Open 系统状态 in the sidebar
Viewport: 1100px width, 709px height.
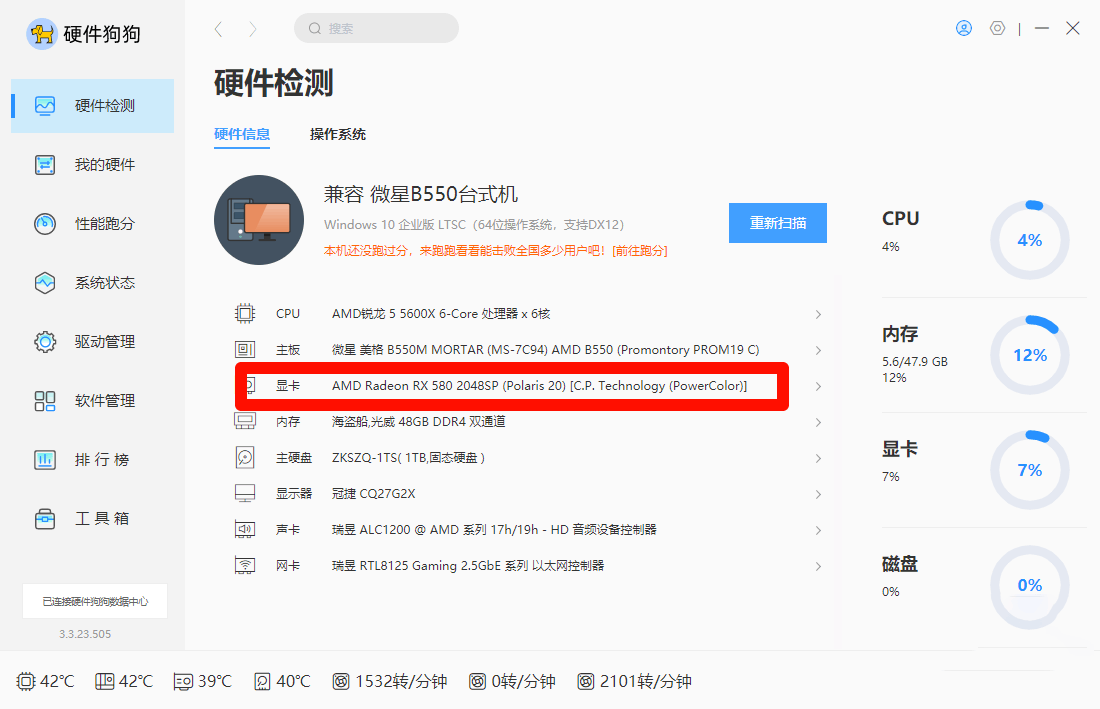[93, 283]
